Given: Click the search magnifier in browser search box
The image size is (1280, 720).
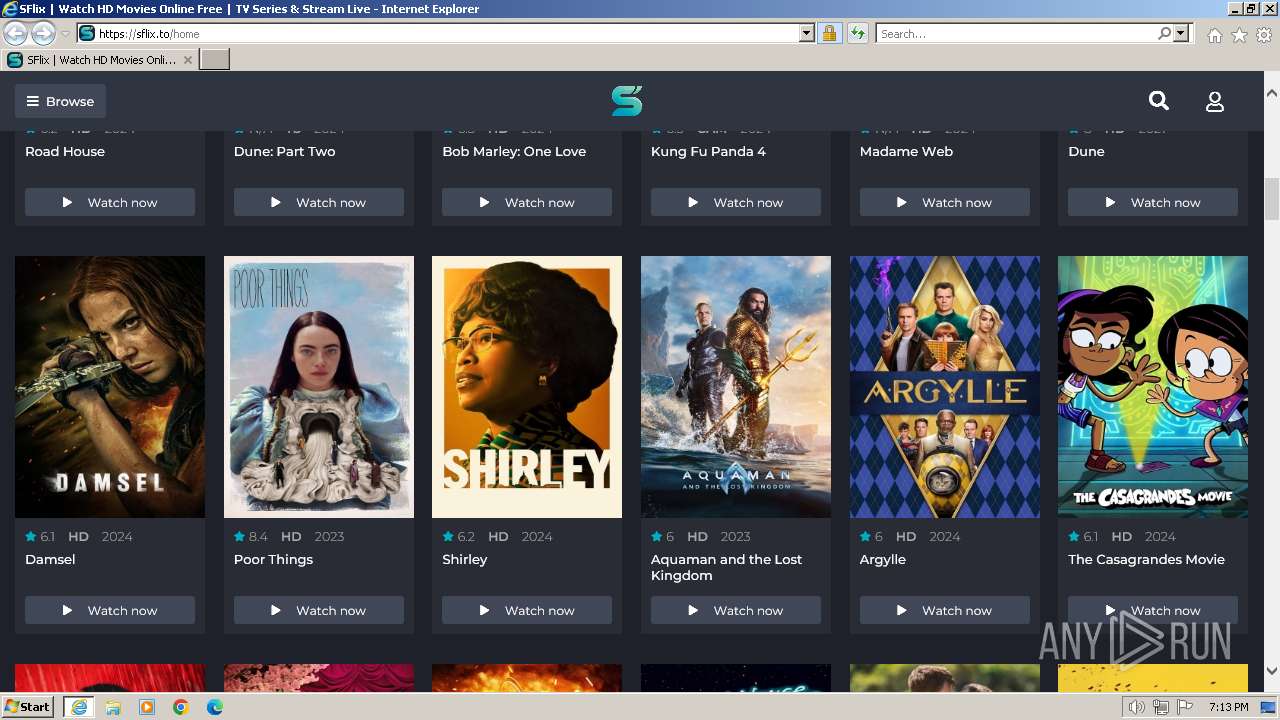Looking at the screenshot, I should coord(1164,33).
